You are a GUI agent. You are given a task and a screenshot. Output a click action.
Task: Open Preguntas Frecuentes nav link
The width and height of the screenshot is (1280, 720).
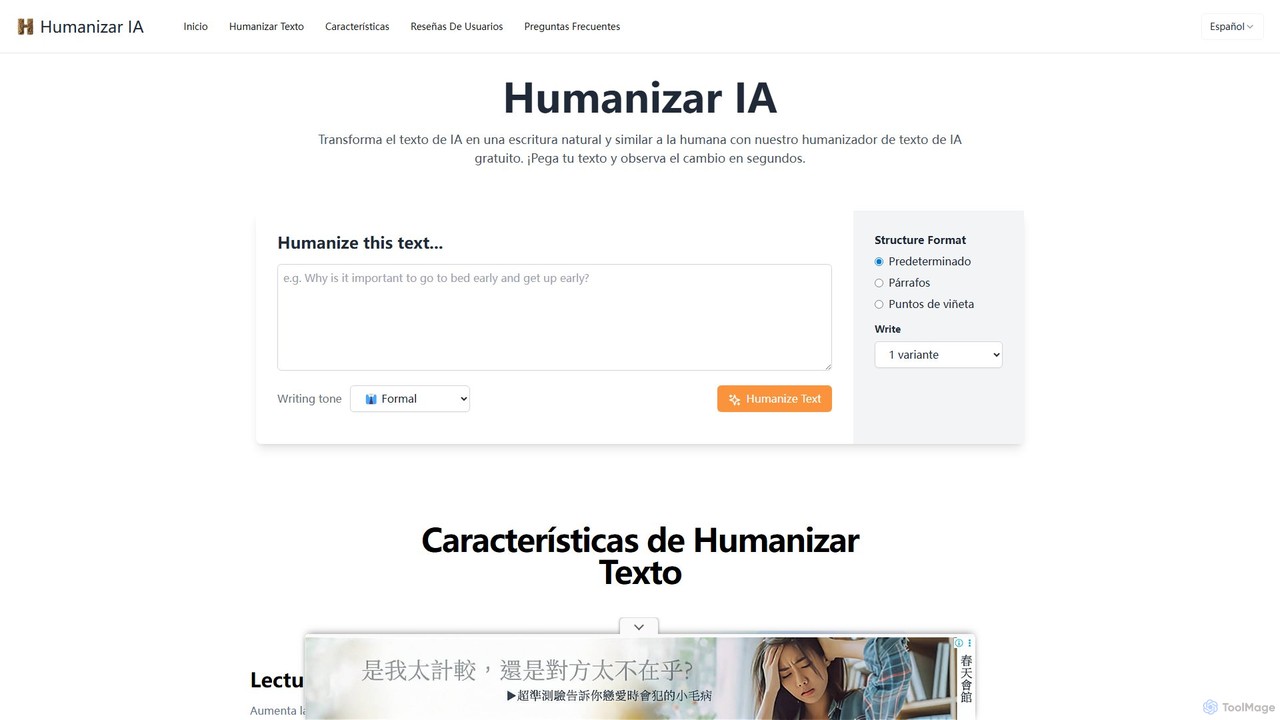(572, 27)
